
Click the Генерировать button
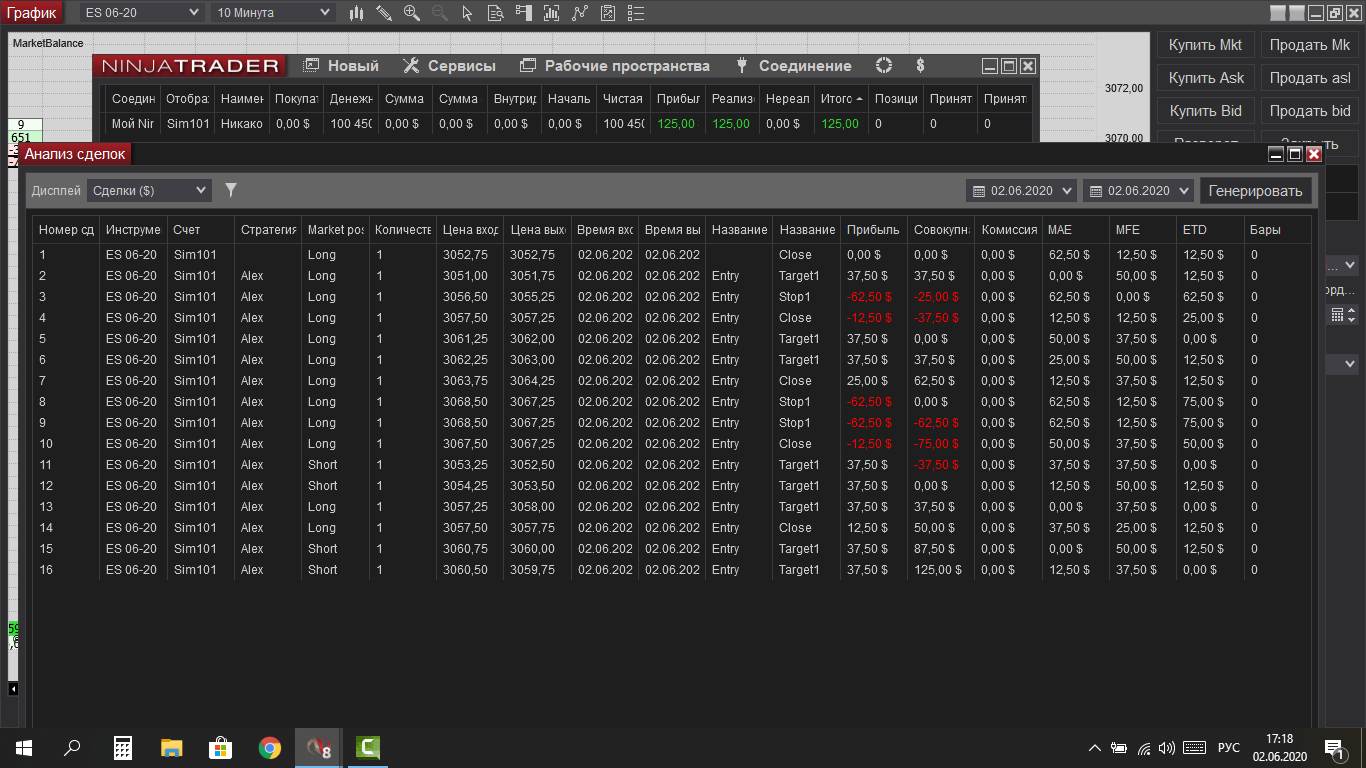click(x=1255, y=191)
